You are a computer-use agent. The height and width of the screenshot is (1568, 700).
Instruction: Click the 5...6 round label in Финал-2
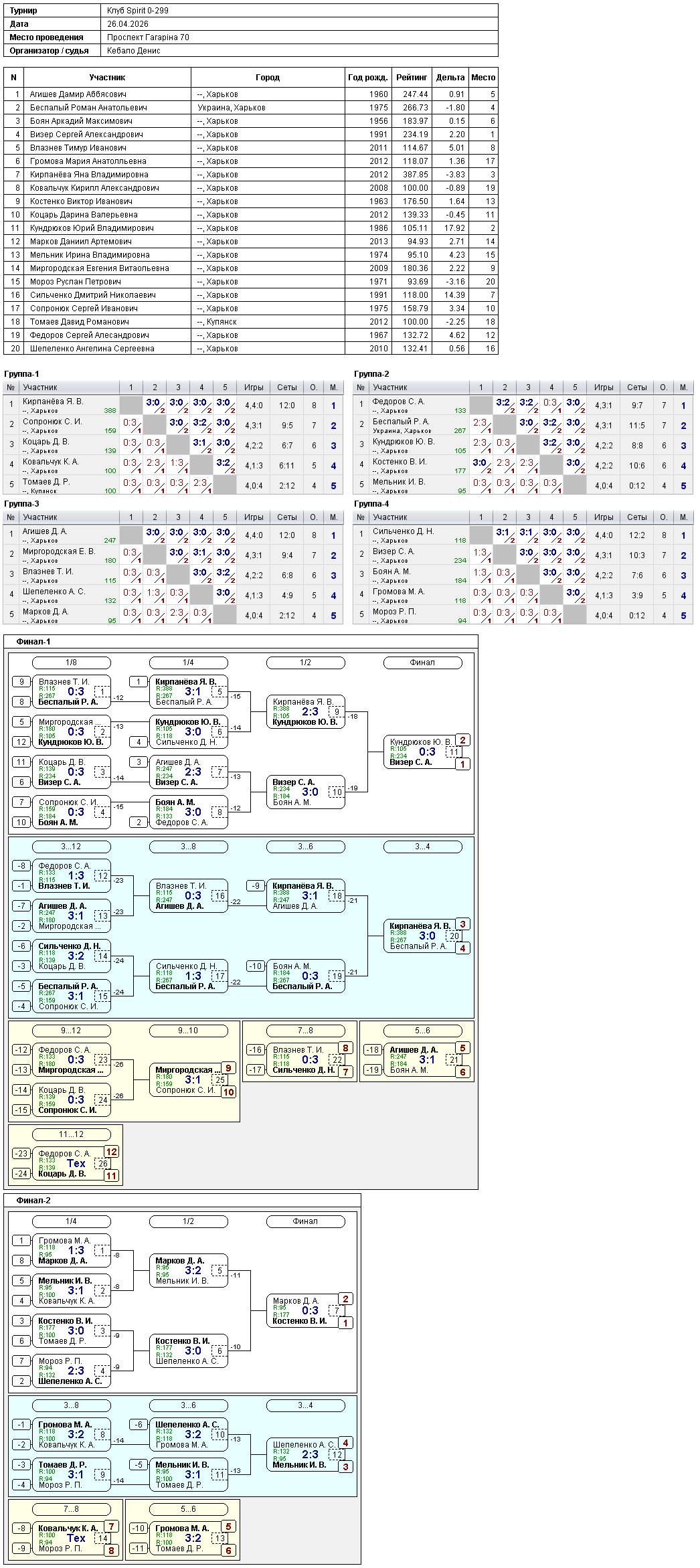tap(189, 1509)
